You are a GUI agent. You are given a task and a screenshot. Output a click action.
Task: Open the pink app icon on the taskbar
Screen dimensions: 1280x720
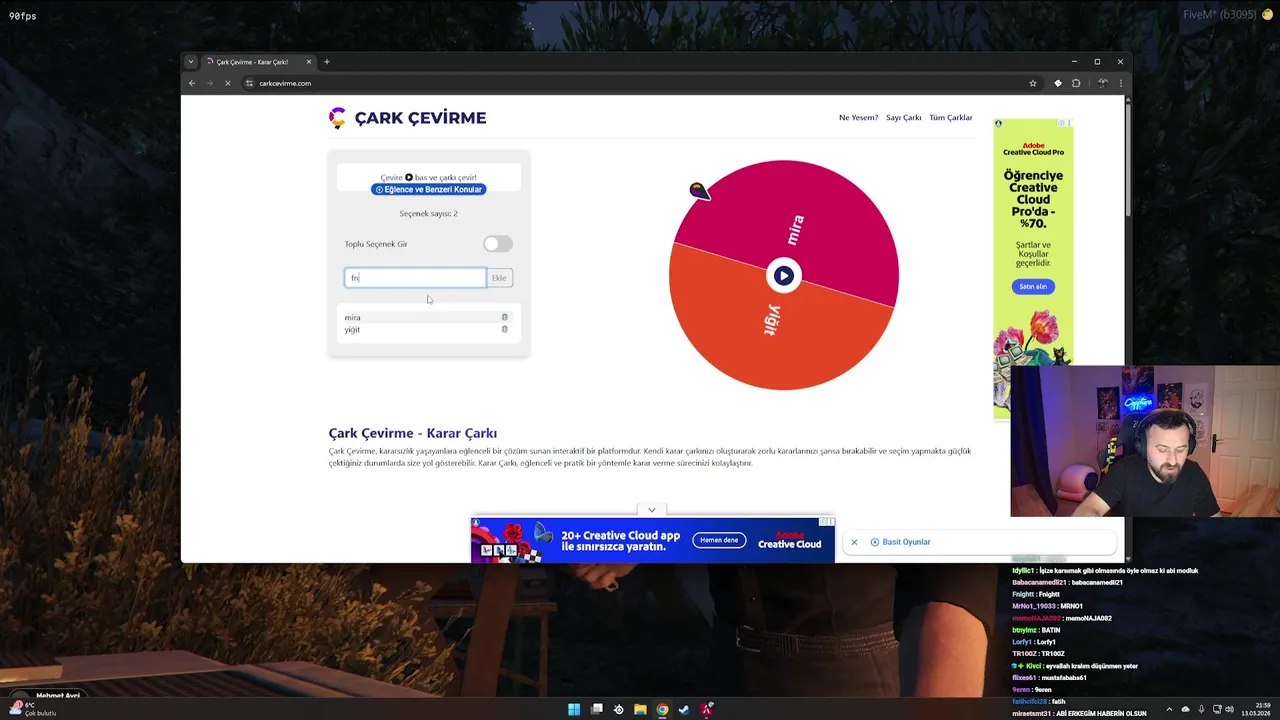click(x=707, y=710)
